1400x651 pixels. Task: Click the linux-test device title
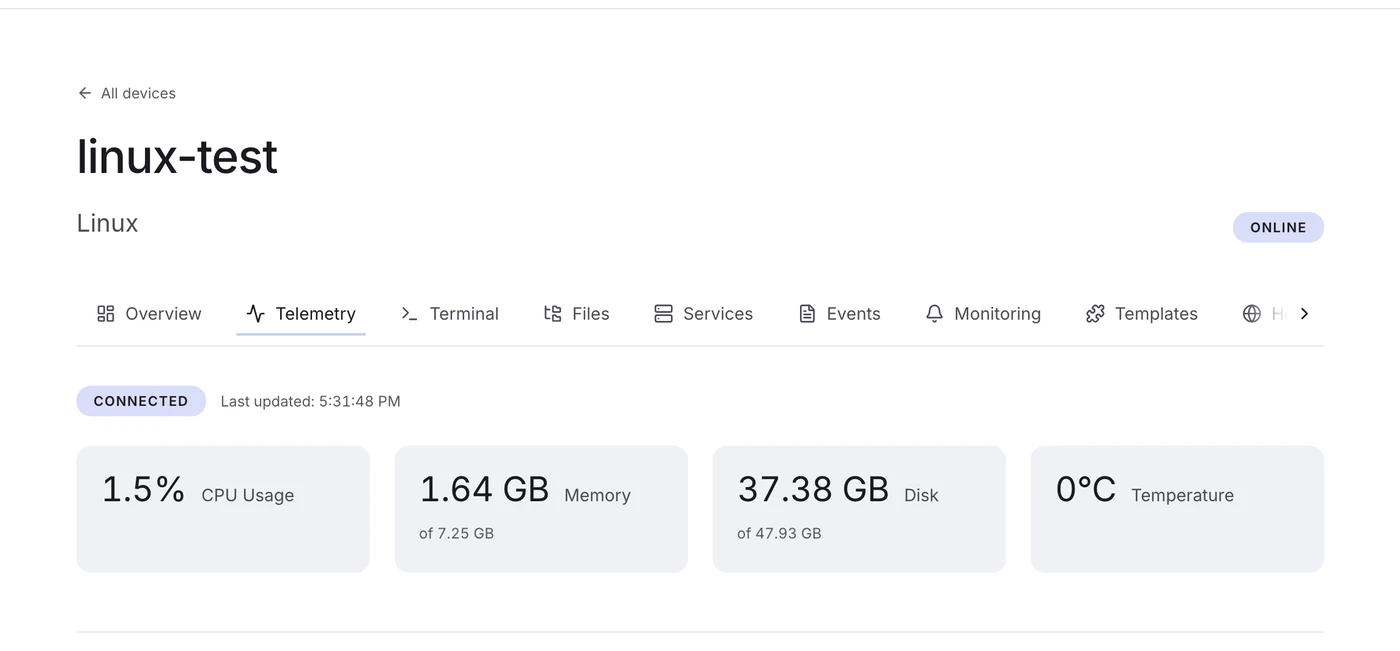[177, 157]
